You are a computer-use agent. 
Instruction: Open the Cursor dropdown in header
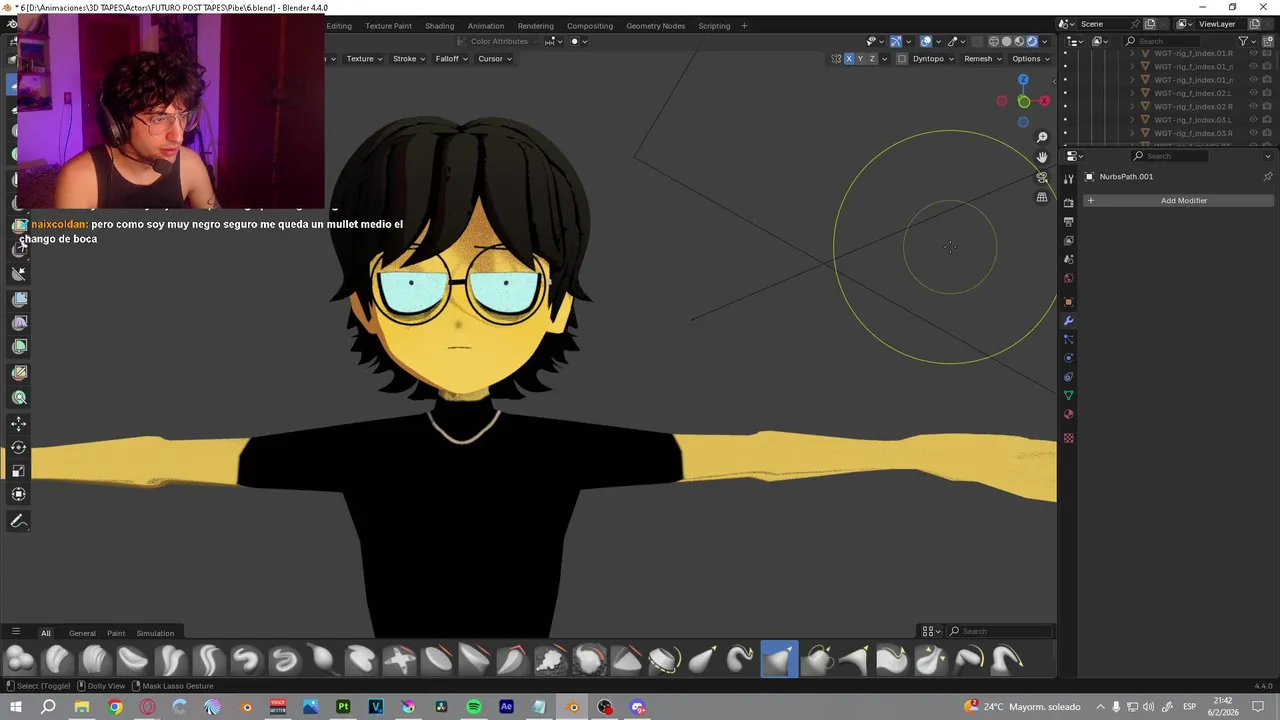tap(495, 59)
